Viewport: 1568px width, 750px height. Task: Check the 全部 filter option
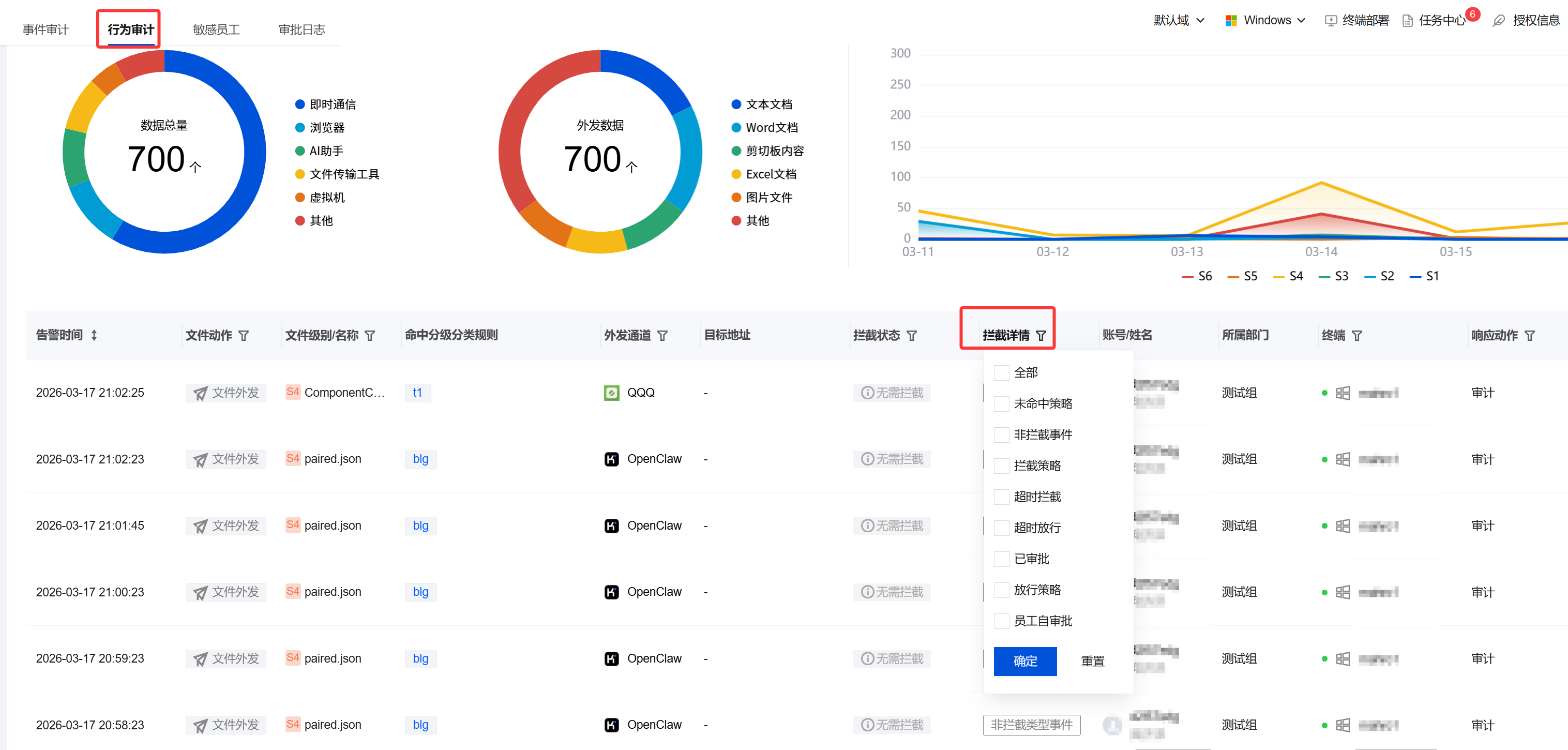pos(1001,372)
